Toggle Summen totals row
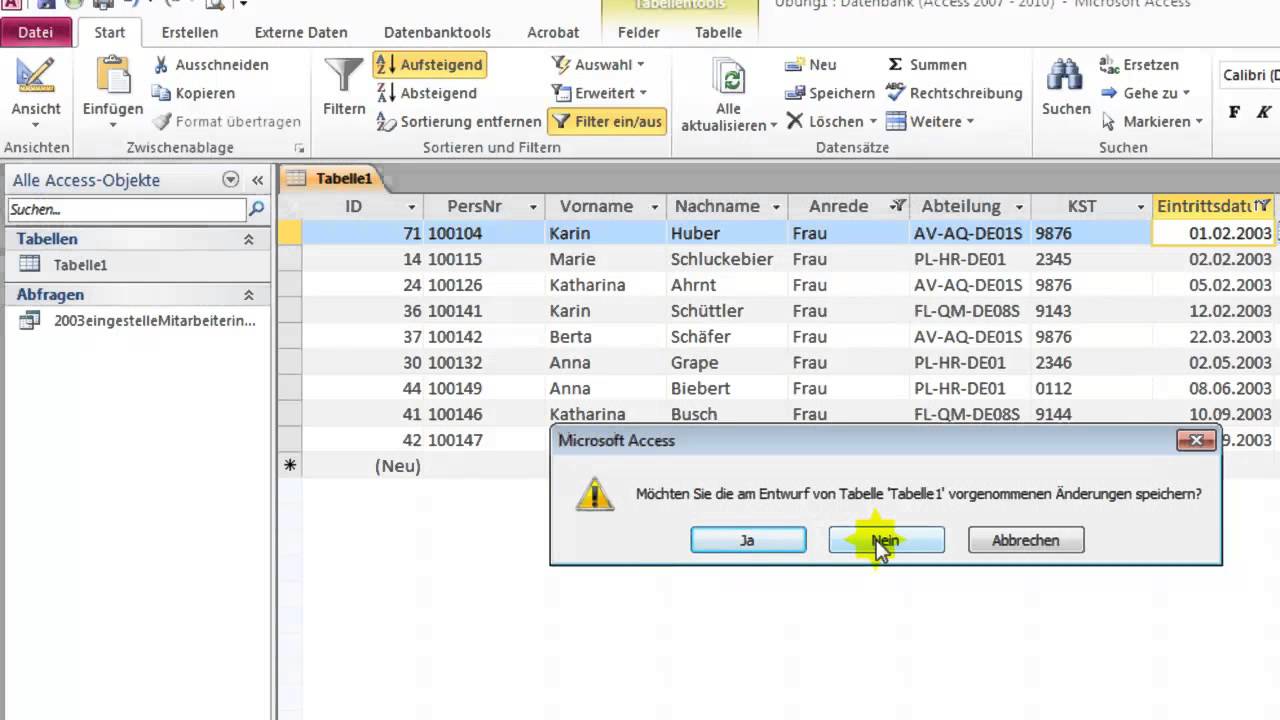Viewport: 1280px width, 720px height. (x=927, y=64)
